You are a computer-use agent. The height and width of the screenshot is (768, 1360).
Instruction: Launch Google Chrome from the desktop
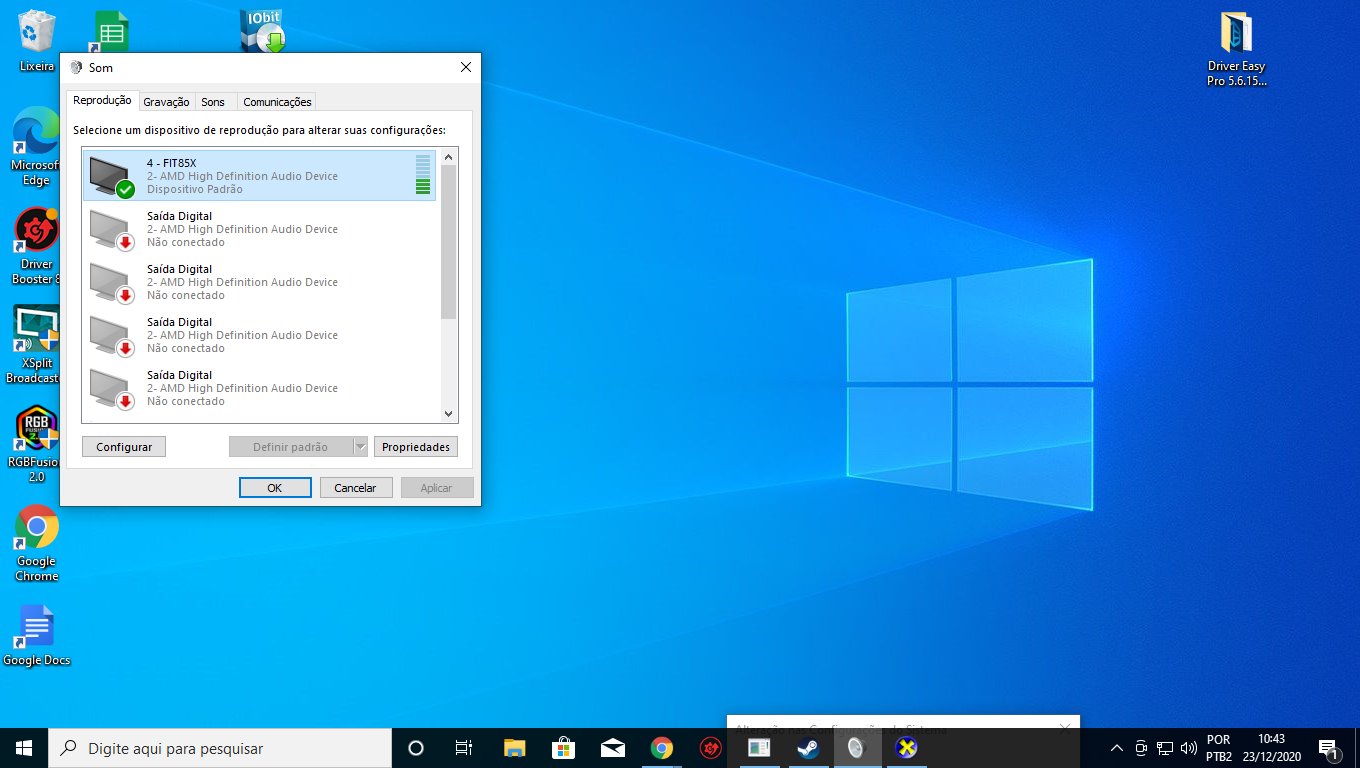point(37,543)
